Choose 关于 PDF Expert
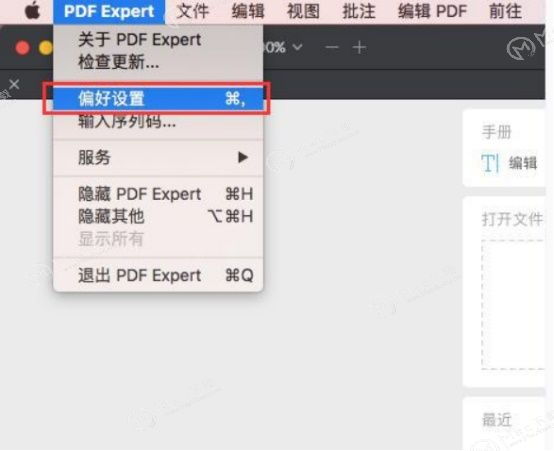Viewport: 554px width, 451px height. [x=158, y=39]
